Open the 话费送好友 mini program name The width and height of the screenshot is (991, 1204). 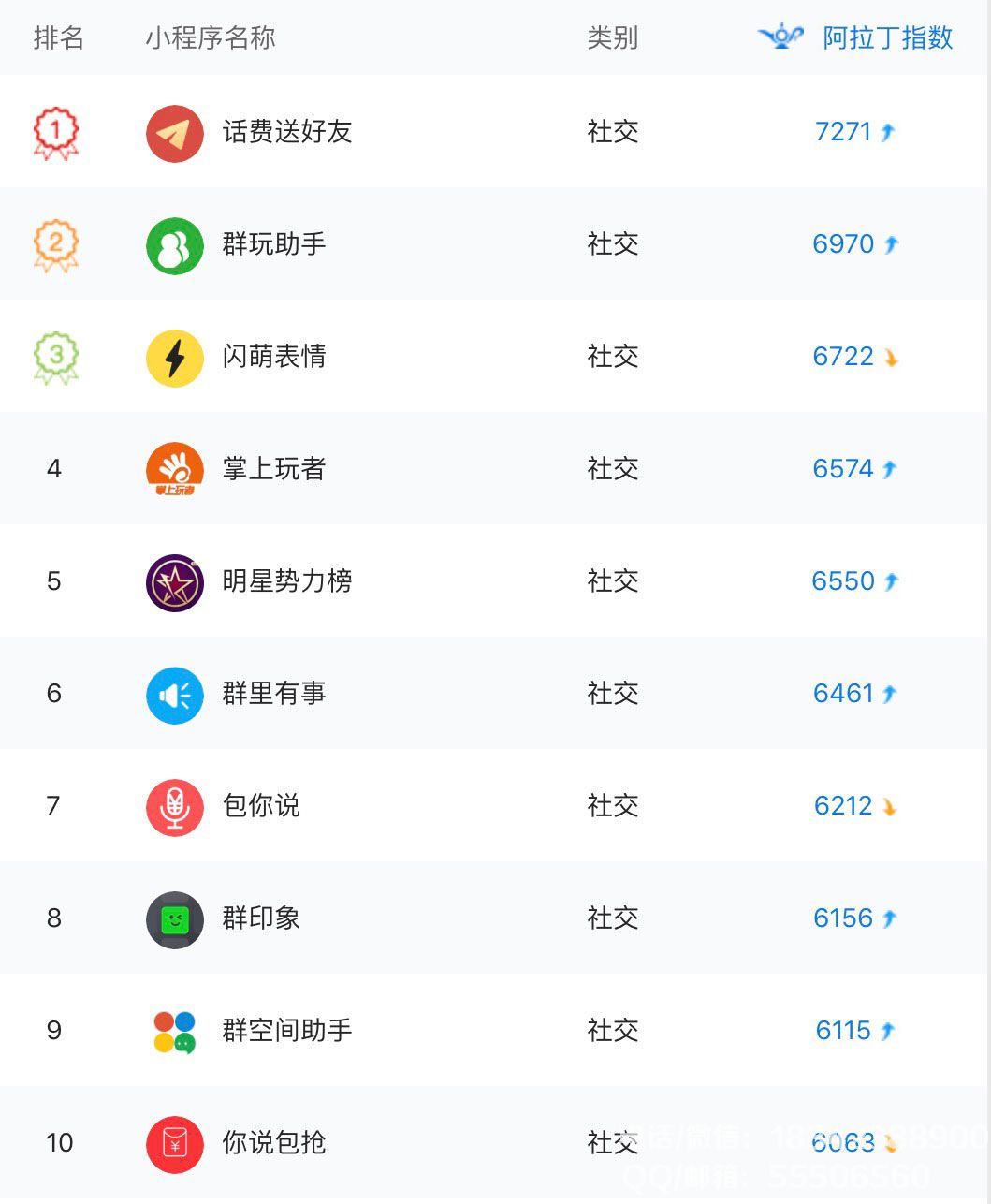tap(287, 131)
